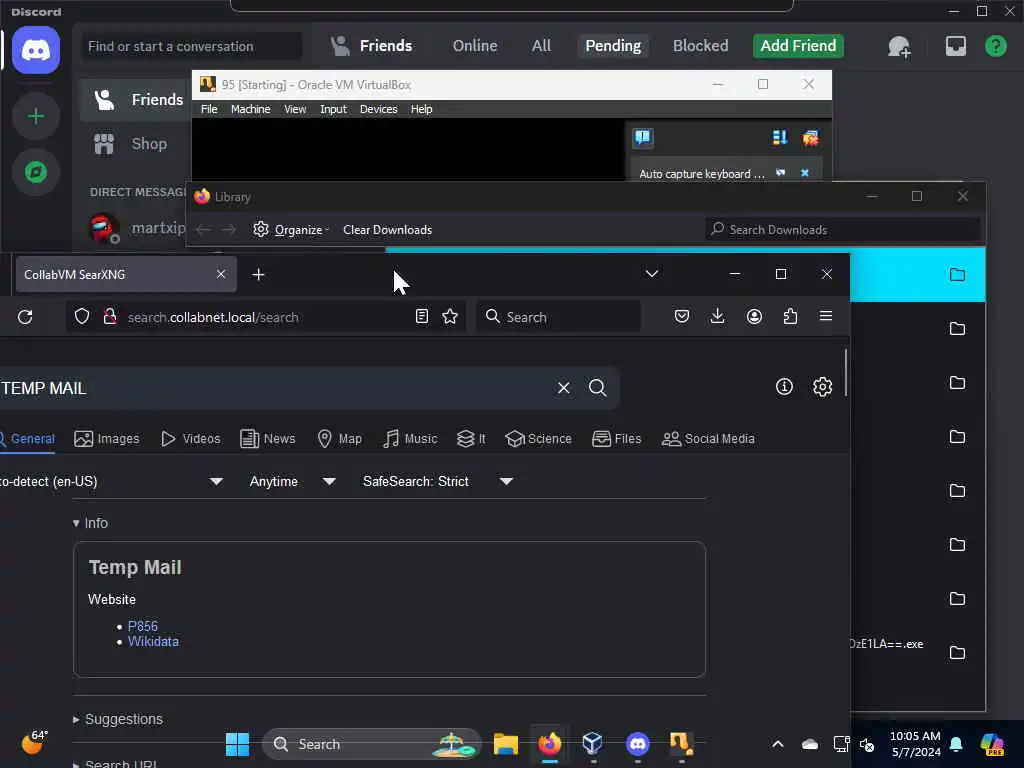Open SearXNG preferences gear icon

tap(822, 387)
